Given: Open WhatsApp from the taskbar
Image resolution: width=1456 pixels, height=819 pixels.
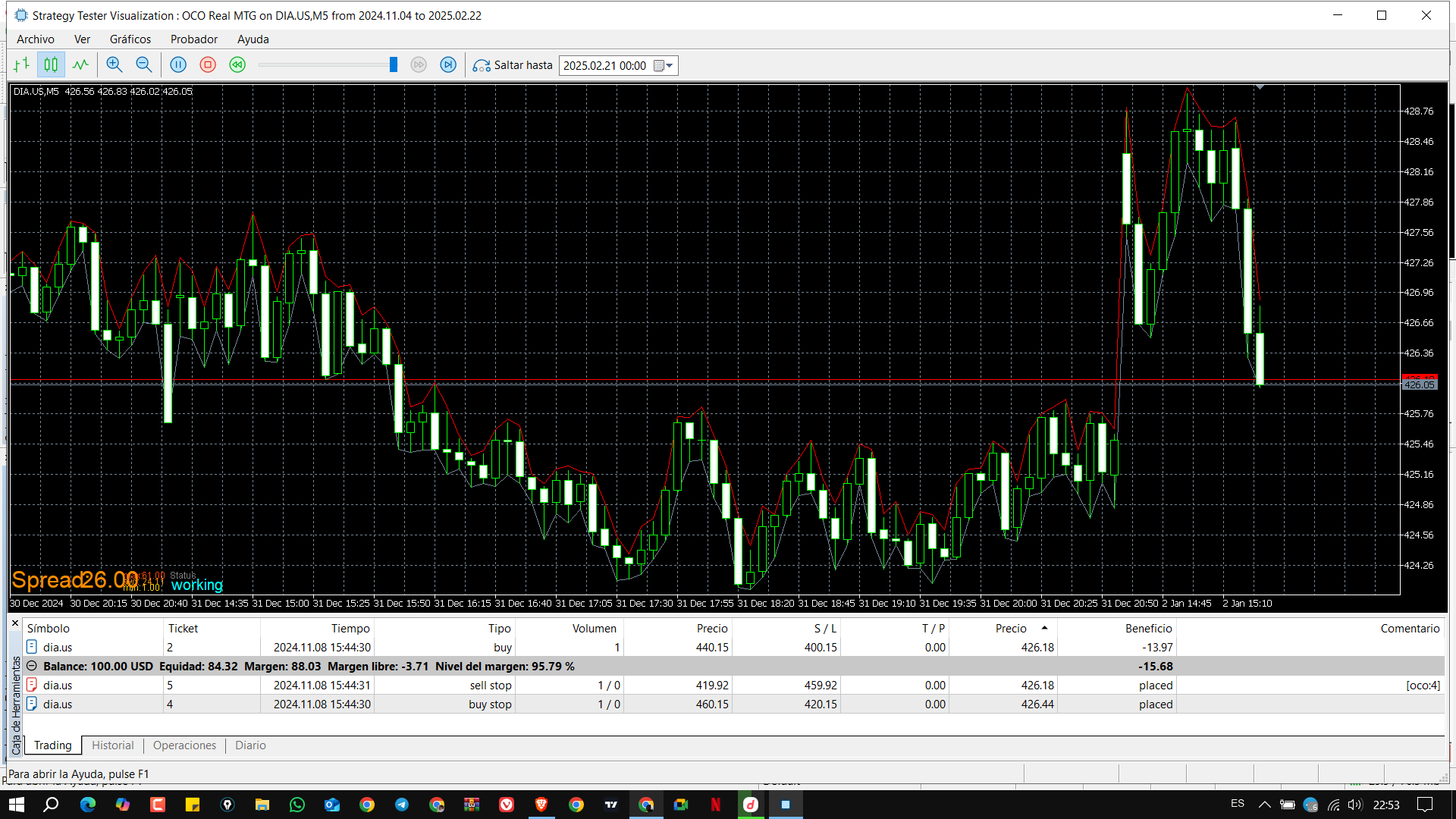Looking at the screenshot, I should (297, 805).
